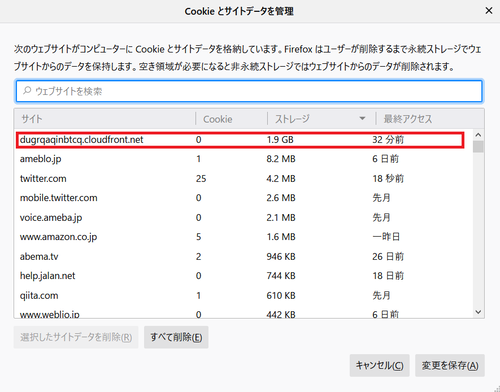Click the magnifier icon in search box
The height and width of the screenshot is (392, 500).
coord(27,91)
